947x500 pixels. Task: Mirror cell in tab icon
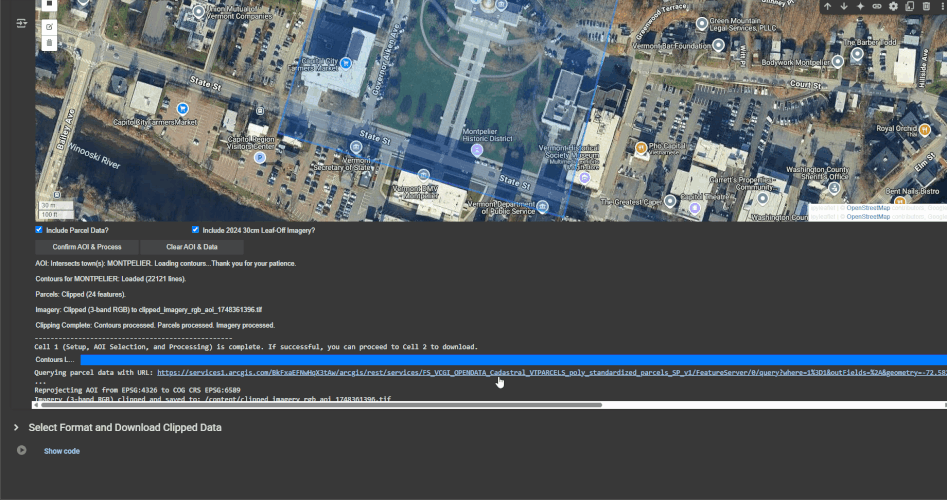click(x=910, y=6)
